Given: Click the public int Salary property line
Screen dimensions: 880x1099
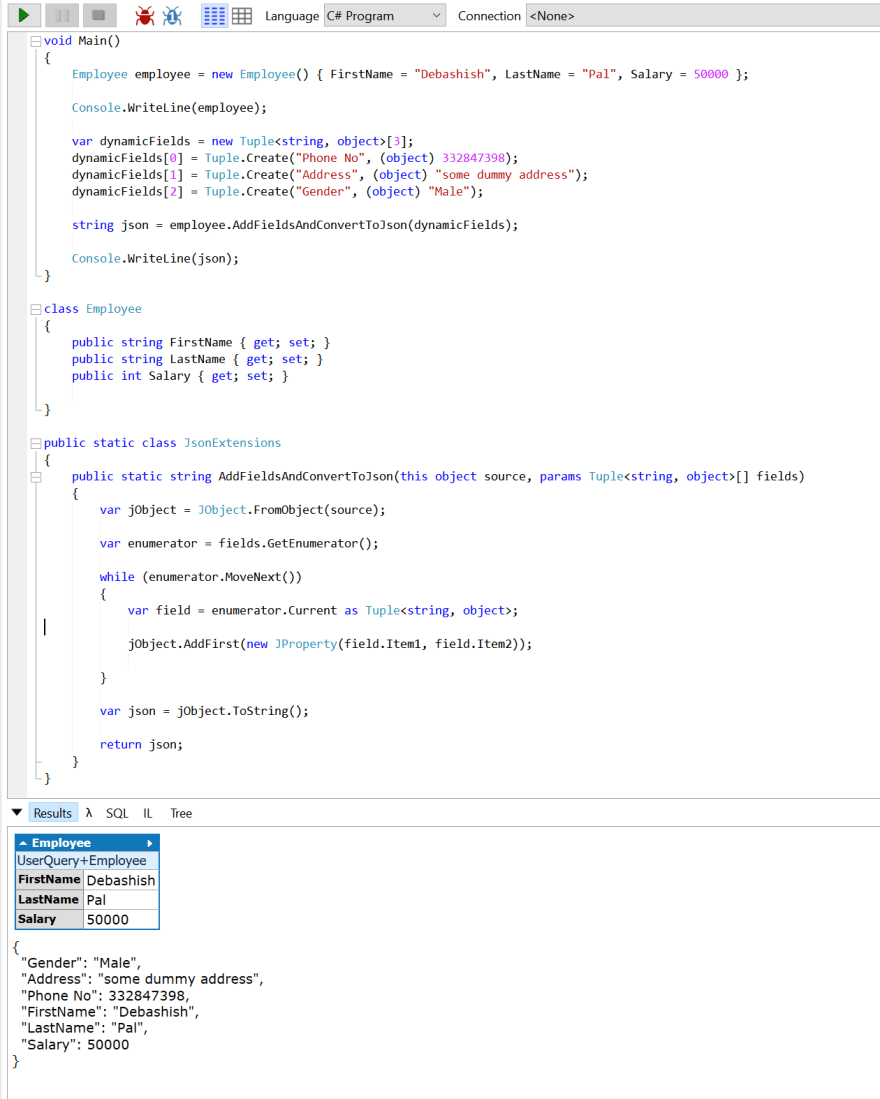Looking at the screenshot, I should point(179,376).
